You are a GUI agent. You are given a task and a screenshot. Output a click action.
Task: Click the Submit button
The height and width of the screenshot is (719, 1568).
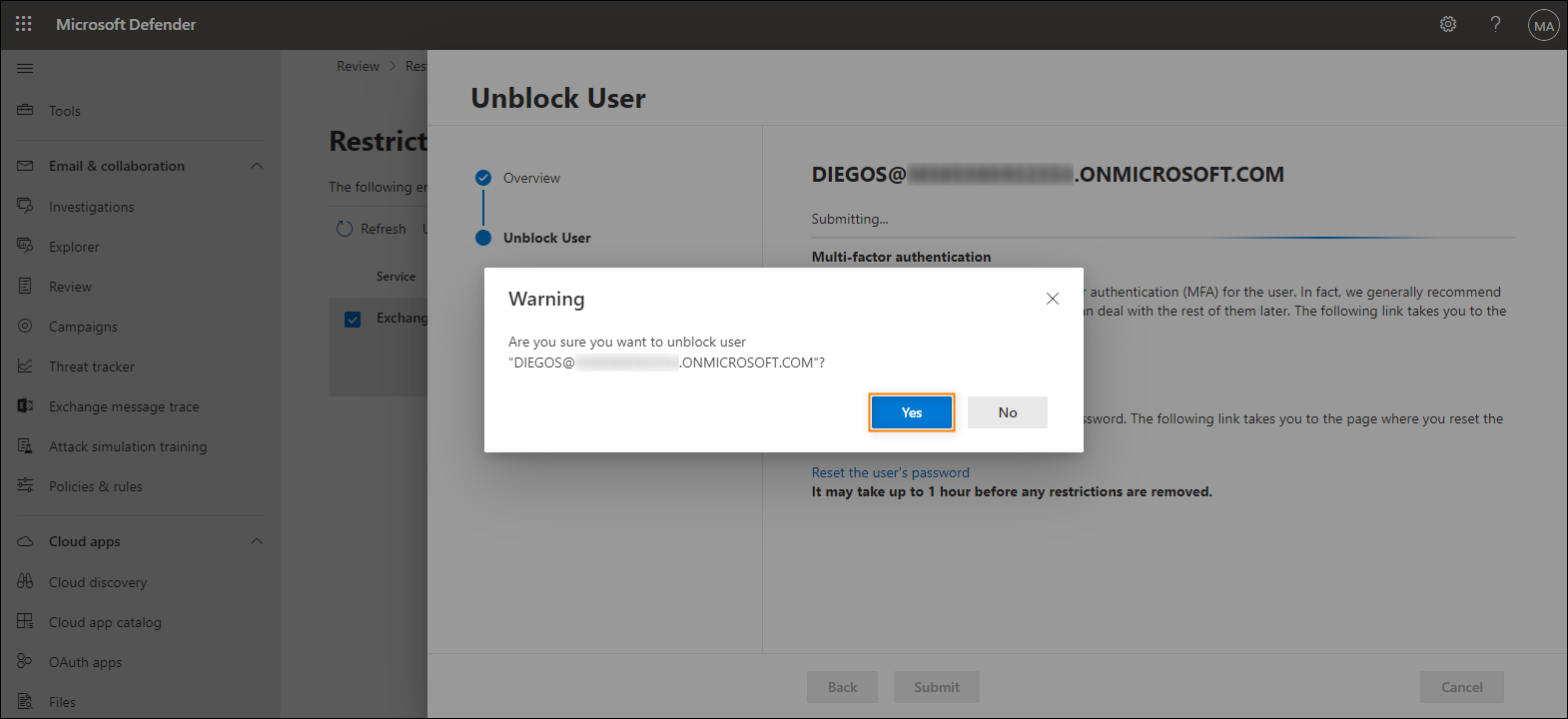coord(937,687)
